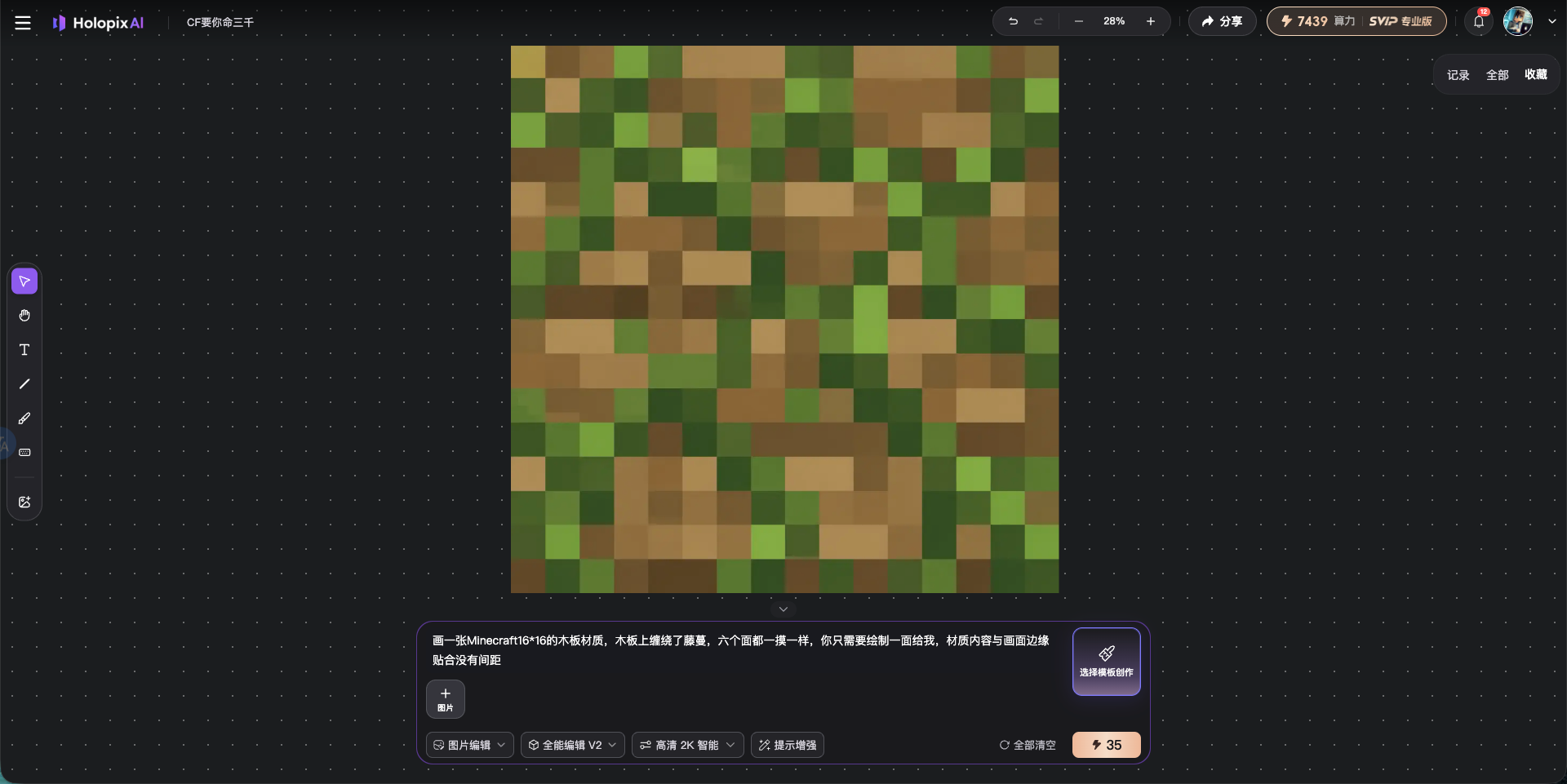Switch to the 记录 tab
The image size is (1567, 784).
(x=1458, y=75)
